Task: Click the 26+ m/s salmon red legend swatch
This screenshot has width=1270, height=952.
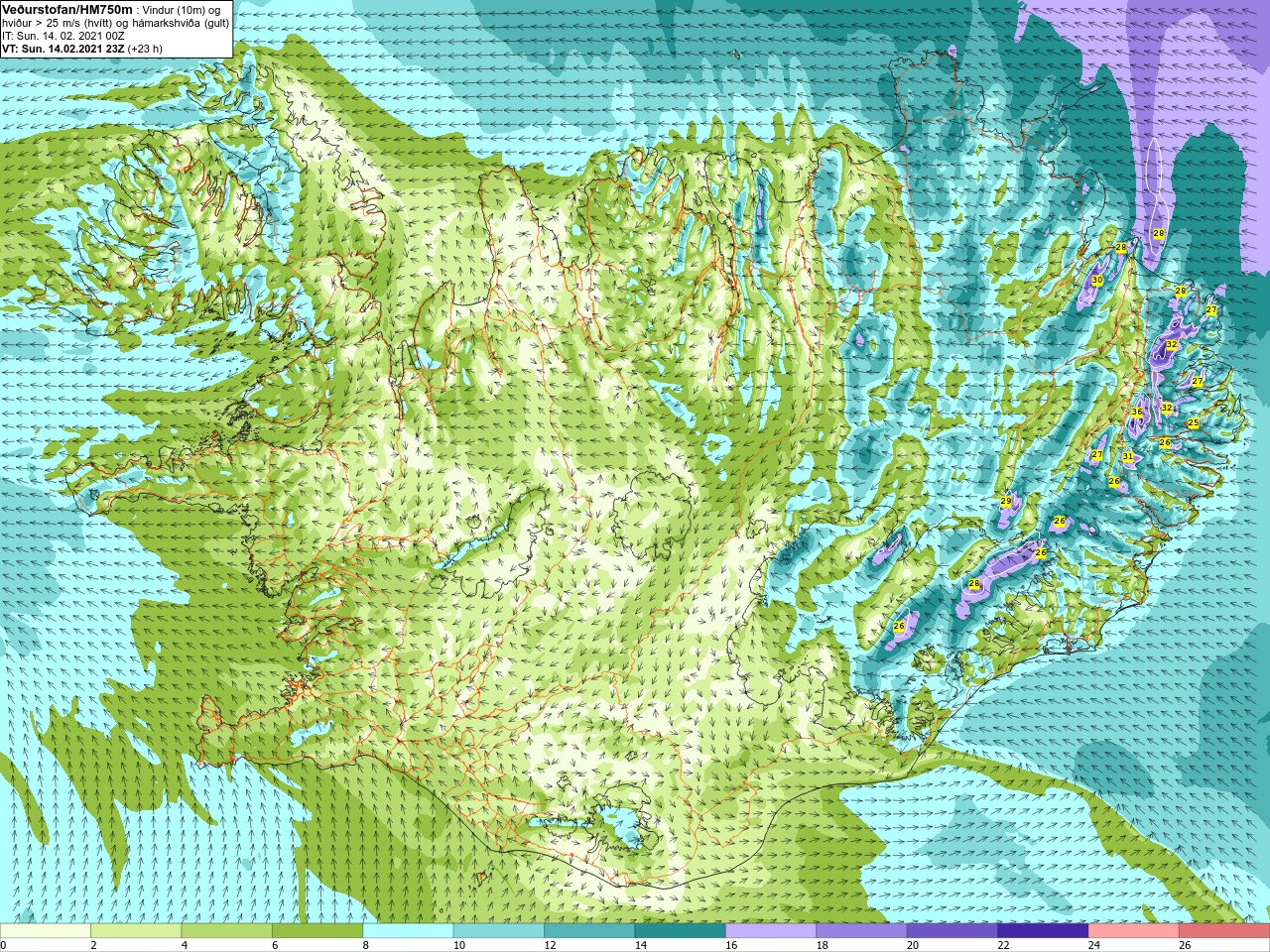Action: pos(1224,931)
